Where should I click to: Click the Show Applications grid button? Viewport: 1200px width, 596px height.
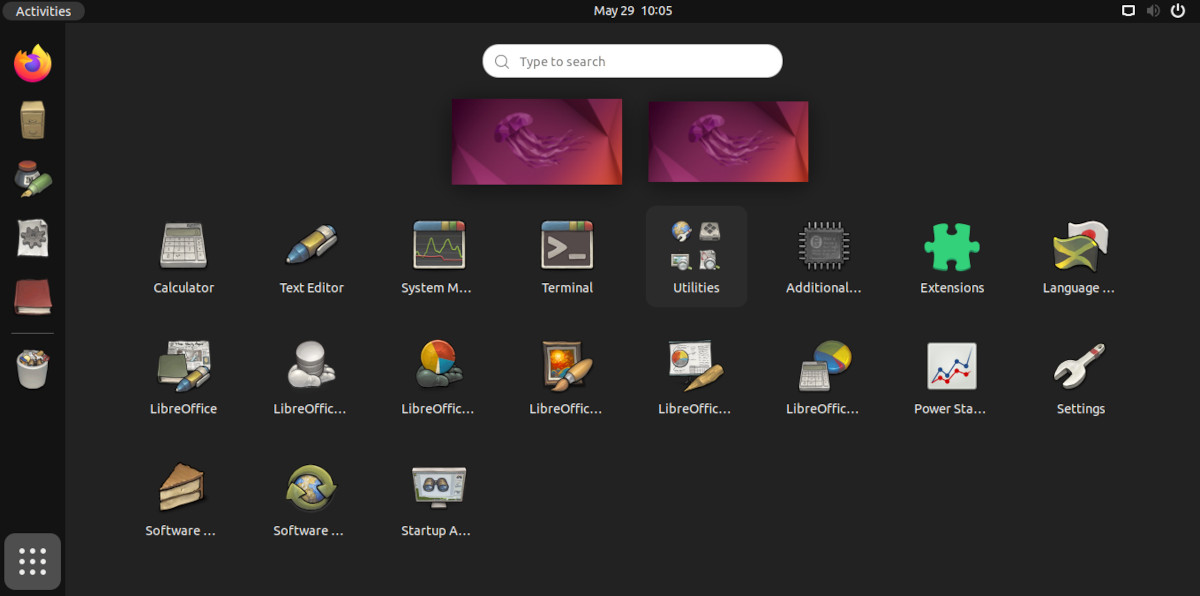[32, 561]
